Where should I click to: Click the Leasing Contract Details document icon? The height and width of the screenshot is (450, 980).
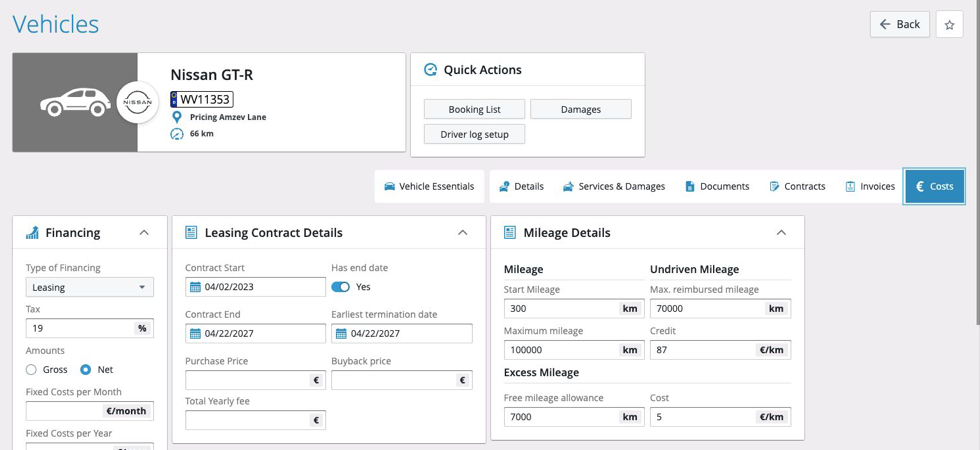coord(191,232)
